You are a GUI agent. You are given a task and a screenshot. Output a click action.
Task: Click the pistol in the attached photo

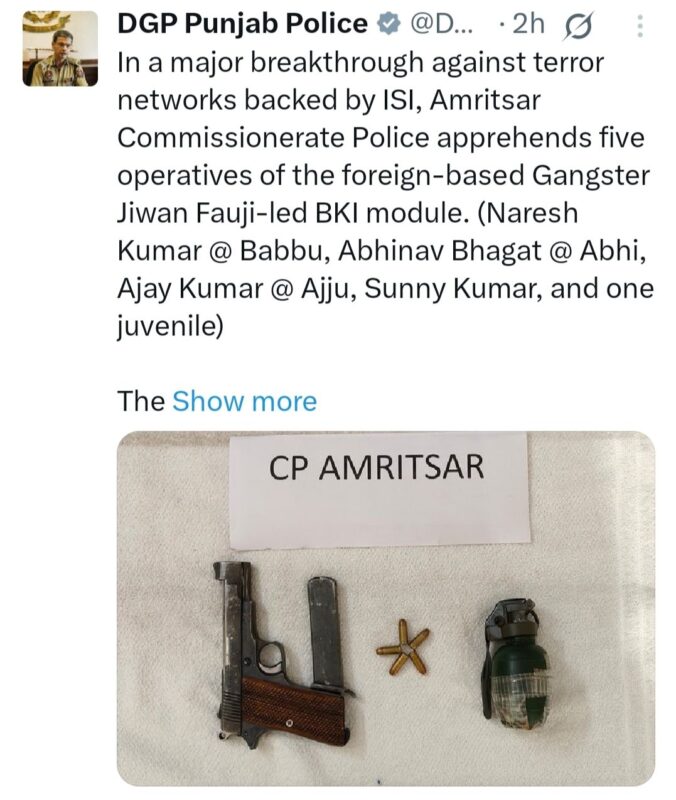276,656
